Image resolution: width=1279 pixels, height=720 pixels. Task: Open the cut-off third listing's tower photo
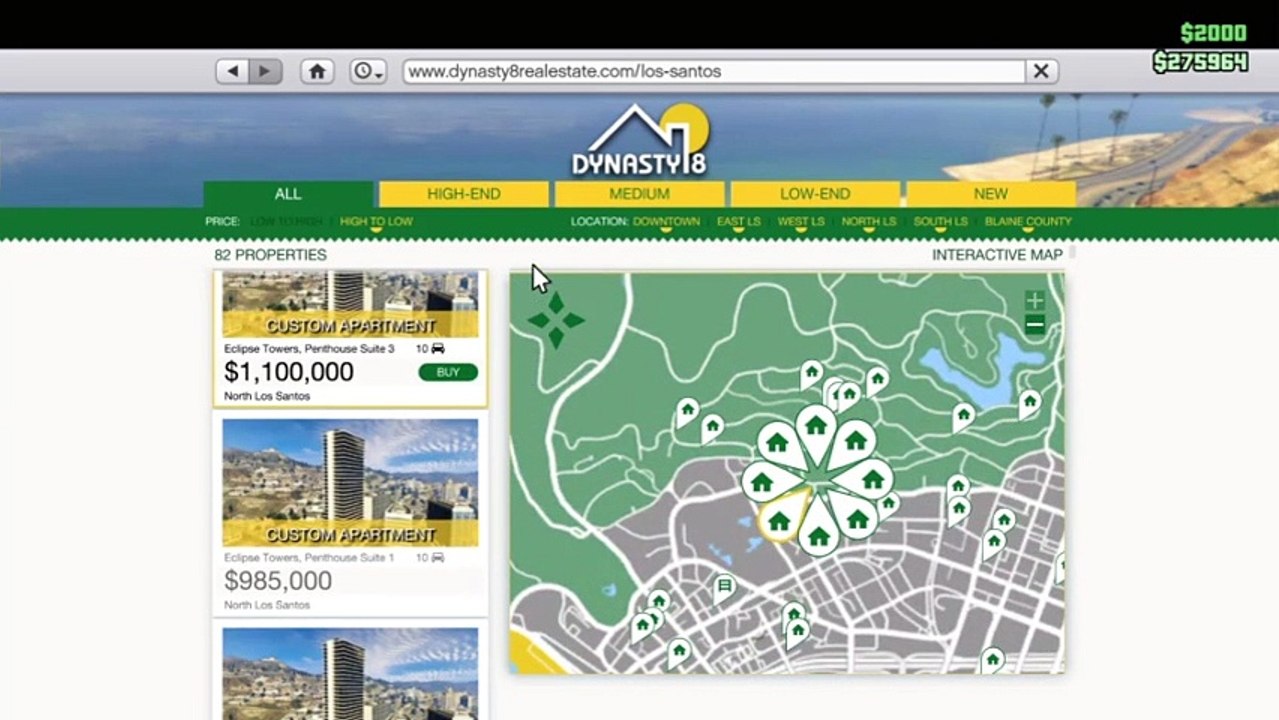pyautogui.click(x=350, y=673)
